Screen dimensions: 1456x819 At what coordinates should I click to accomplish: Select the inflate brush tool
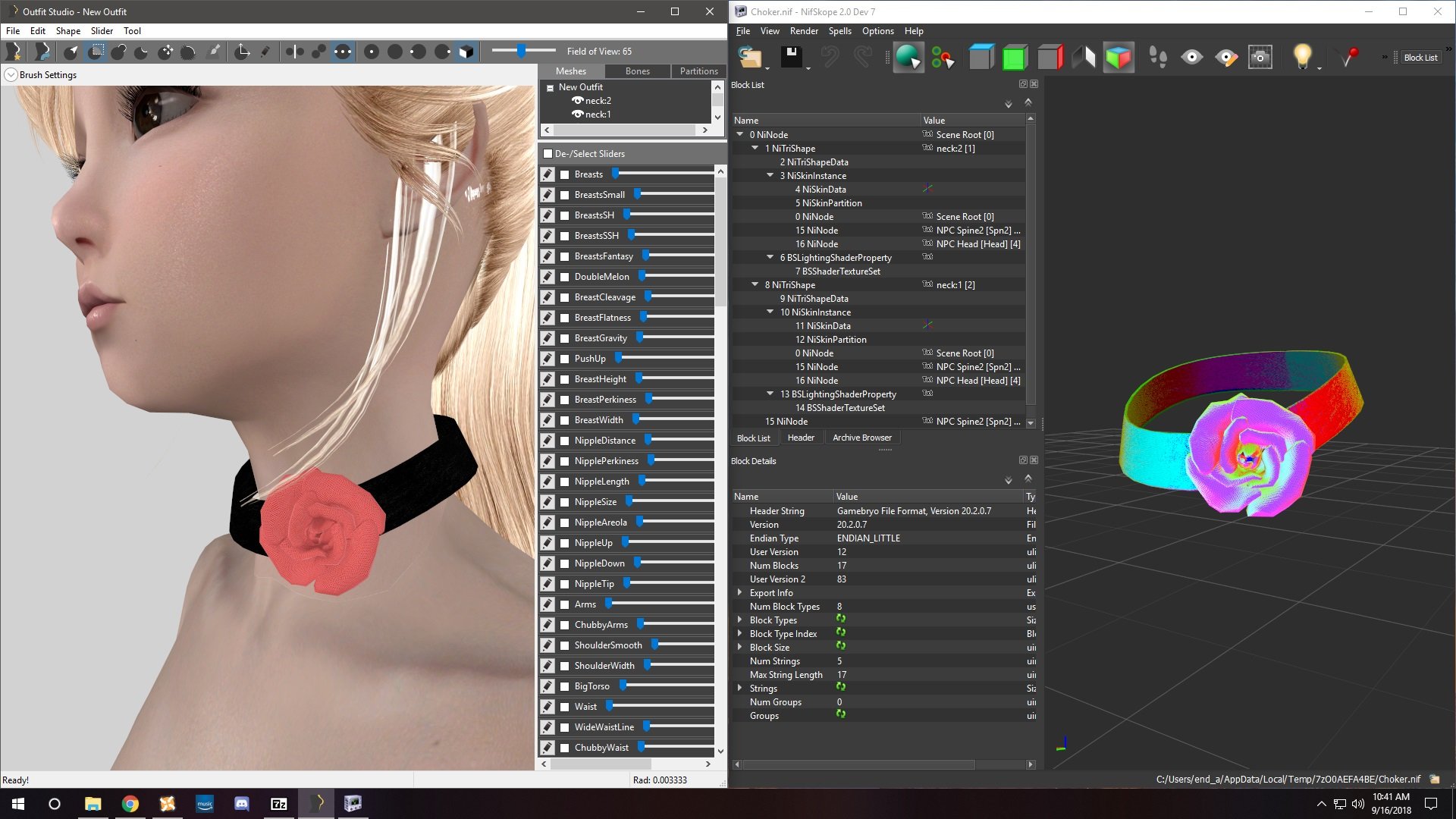[x=118, y=52]
